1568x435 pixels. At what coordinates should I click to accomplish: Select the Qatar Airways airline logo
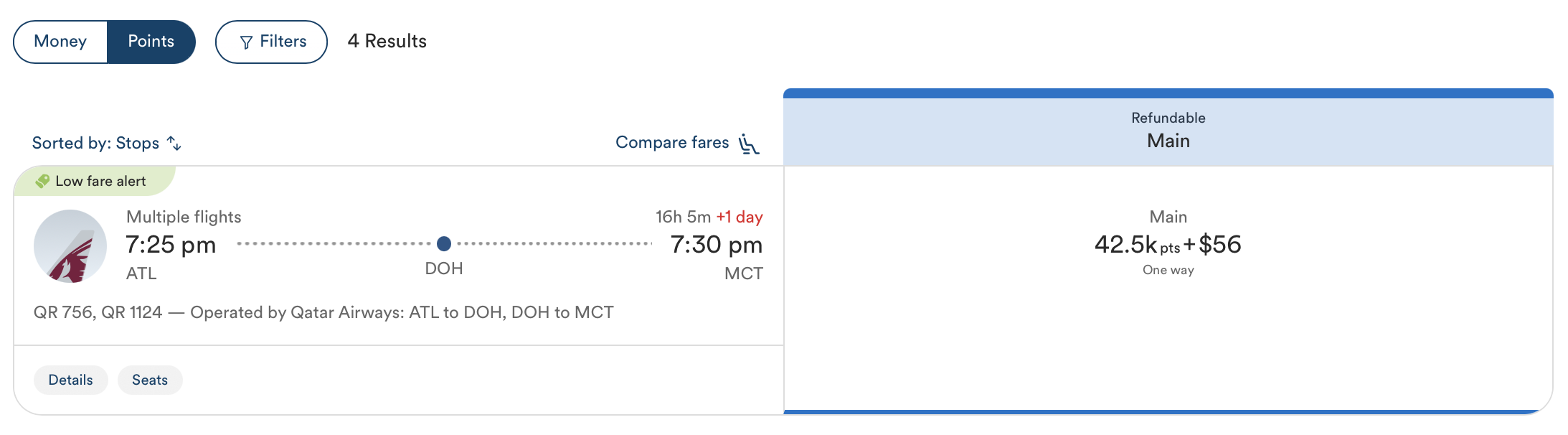[x=70, y=245]
